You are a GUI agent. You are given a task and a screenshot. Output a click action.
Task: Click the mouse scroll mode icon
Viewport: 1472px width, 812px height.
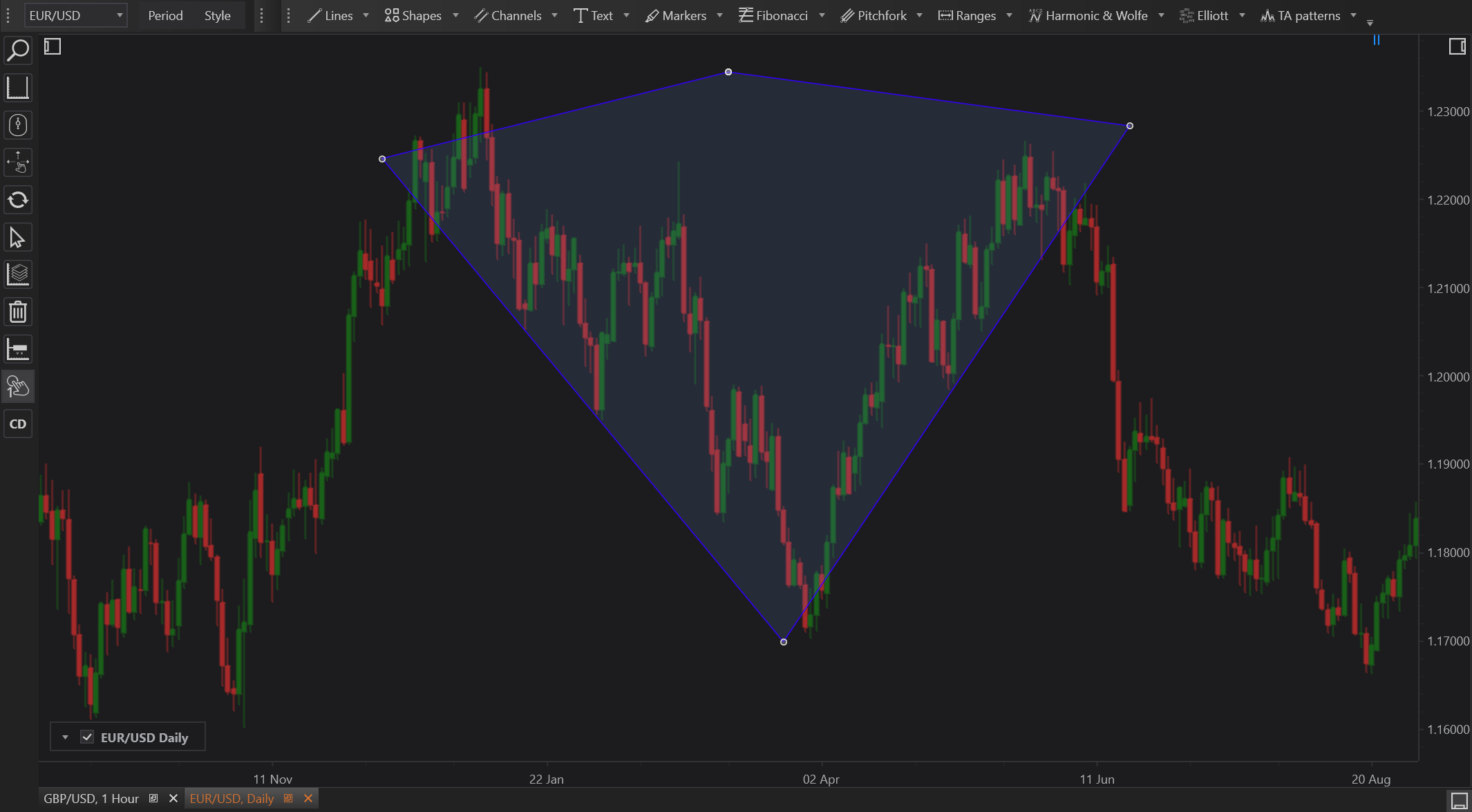pyautogui.click(x=18, y=125)
